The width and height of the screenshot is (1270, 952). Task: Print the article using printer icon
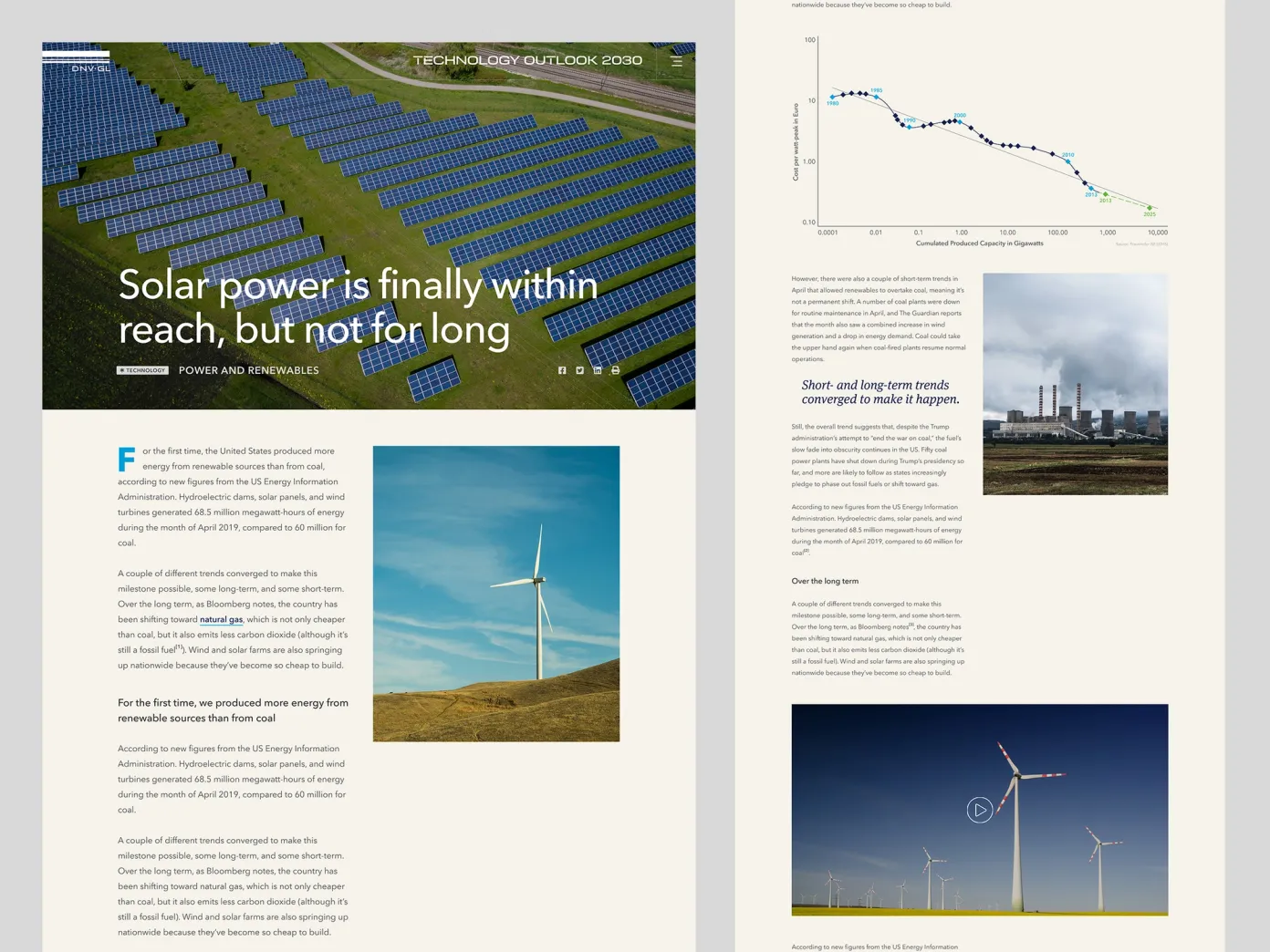[615, 370]
